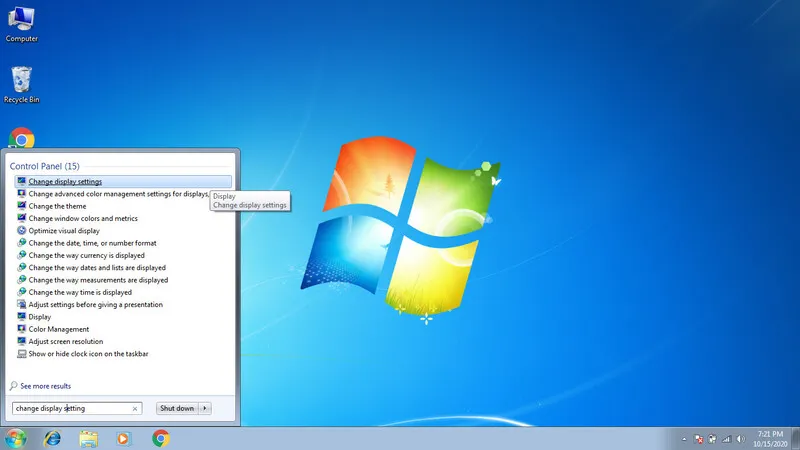The image size is (800, 450).
Task: Launch Internet Explorer from taskbar
Action: coord(52,438)
